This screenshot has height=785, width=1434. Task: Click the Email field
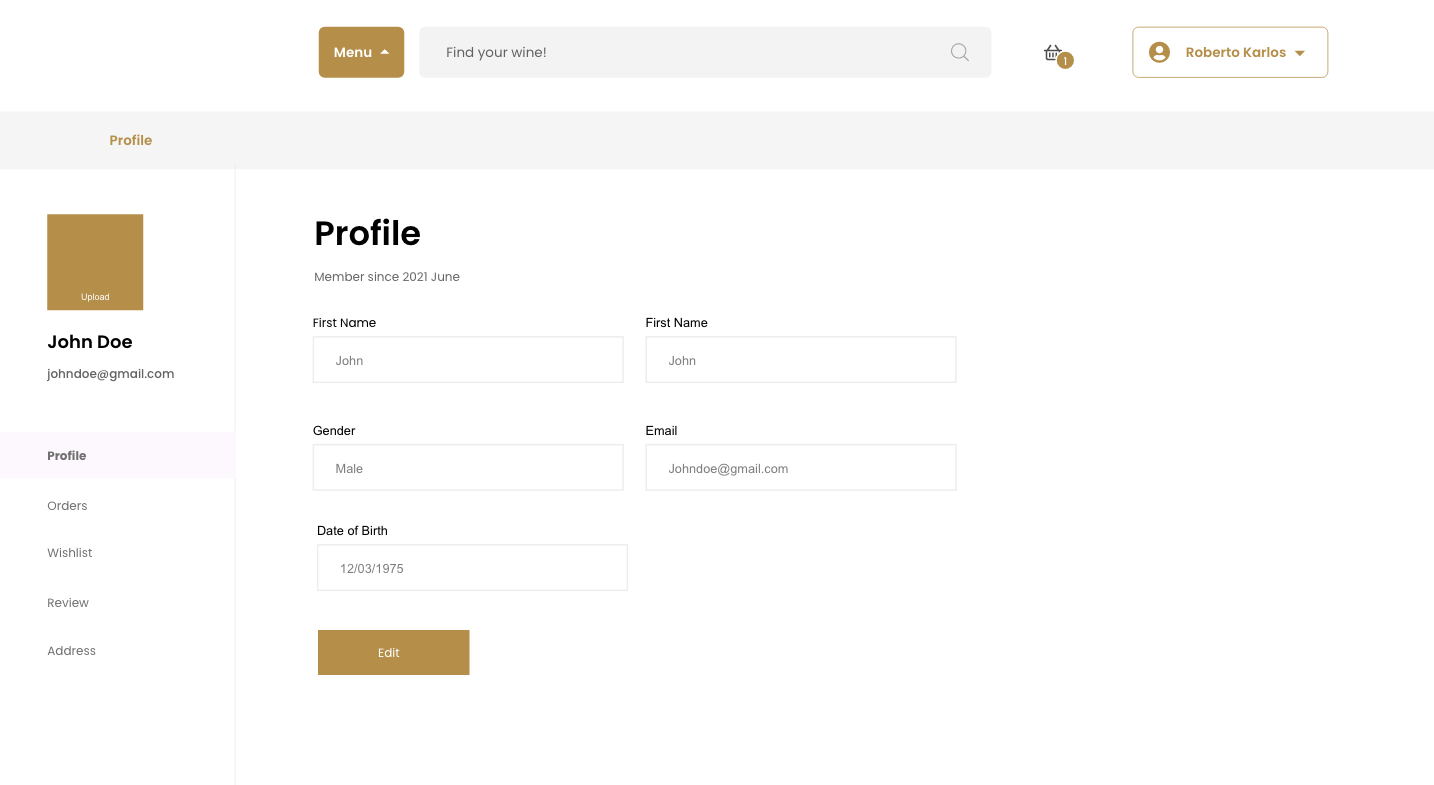(x=801, y=468)
